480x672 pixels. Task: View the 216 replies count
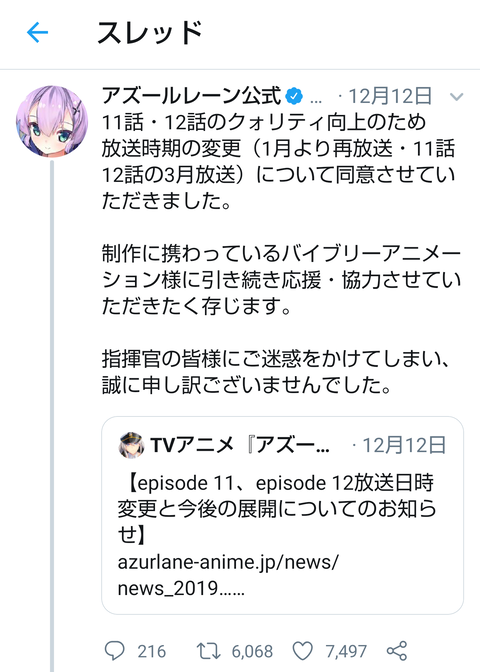[151, 651]
